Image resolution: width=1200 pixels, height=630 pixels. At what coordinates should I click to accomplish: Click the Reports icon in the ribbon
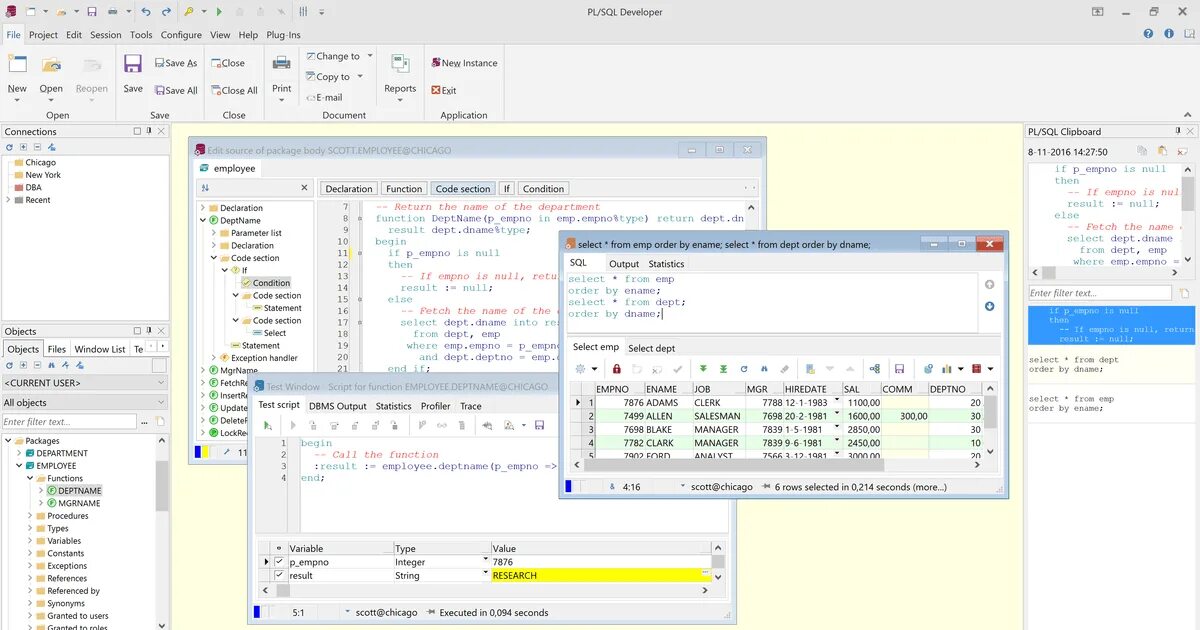tap(400, 64)
